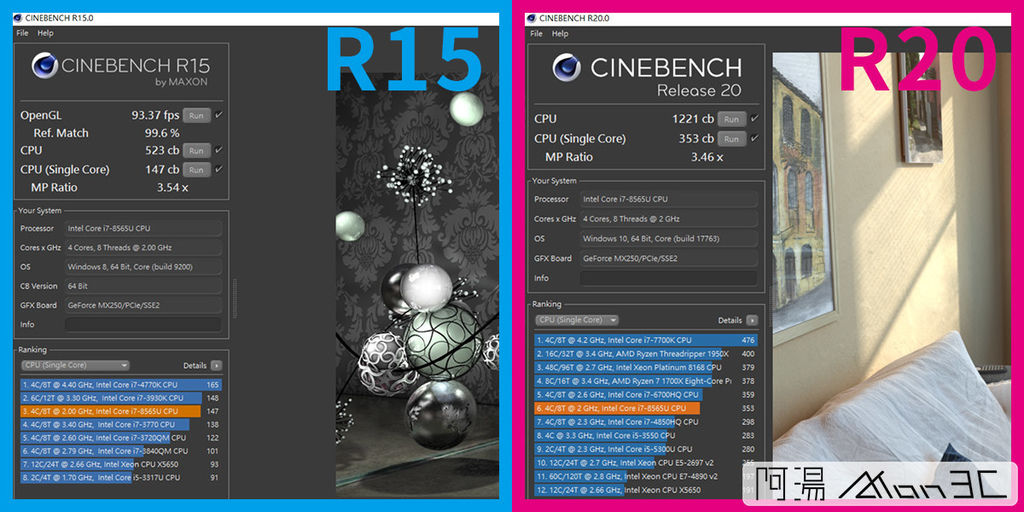Viewport: 1024px width, 512px height.
Task: Click the Cinebench R15 sphere logo
Action: pyautogui.click(x=44, y=66)
